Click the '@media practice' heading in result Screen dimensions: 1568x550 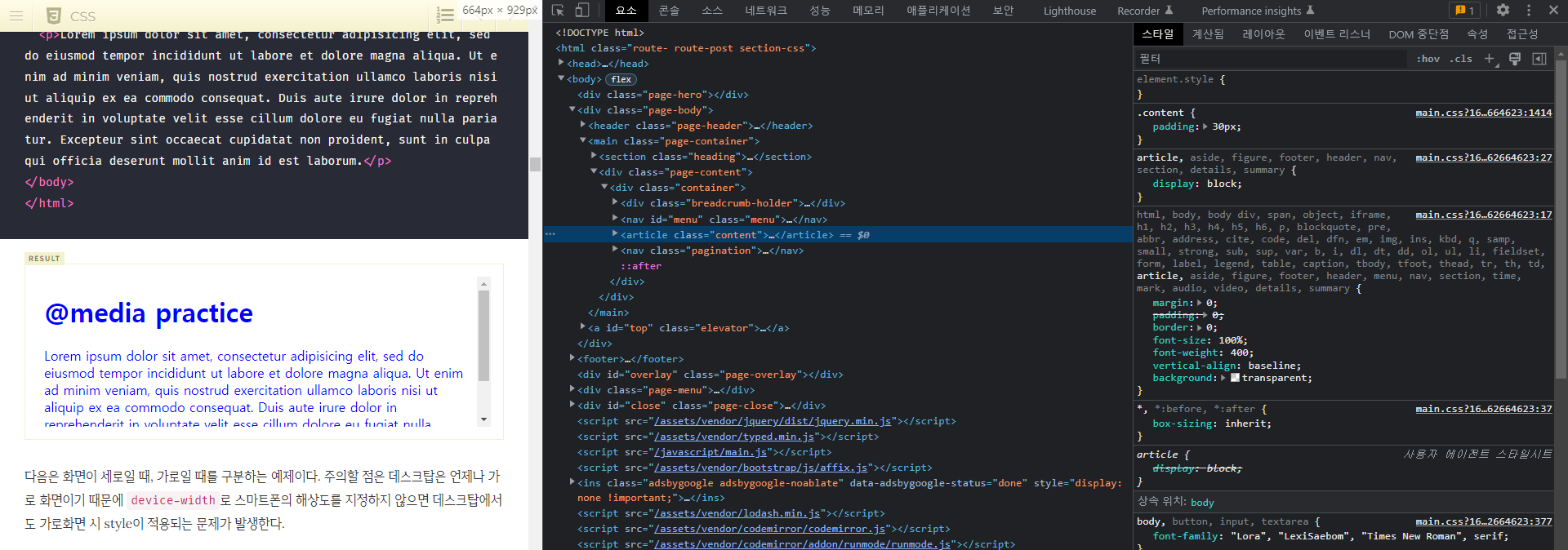(x=149, y=313)
